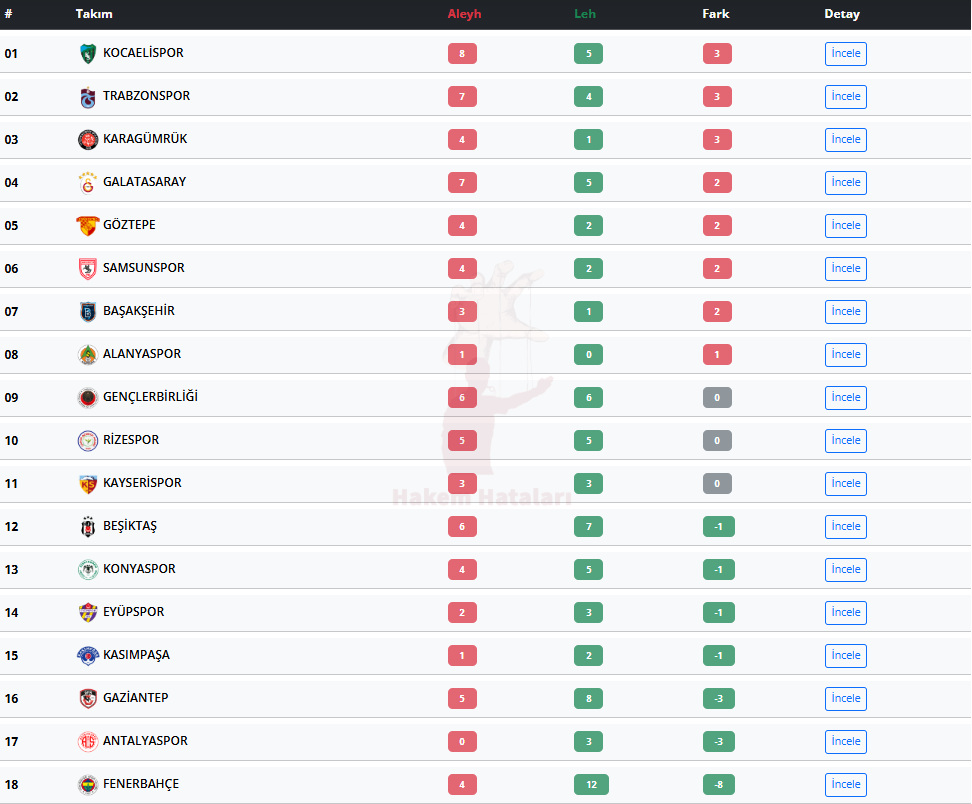Click the Başakşehir team crest
This screenshot has height=804, width=972.
point(88,311)
